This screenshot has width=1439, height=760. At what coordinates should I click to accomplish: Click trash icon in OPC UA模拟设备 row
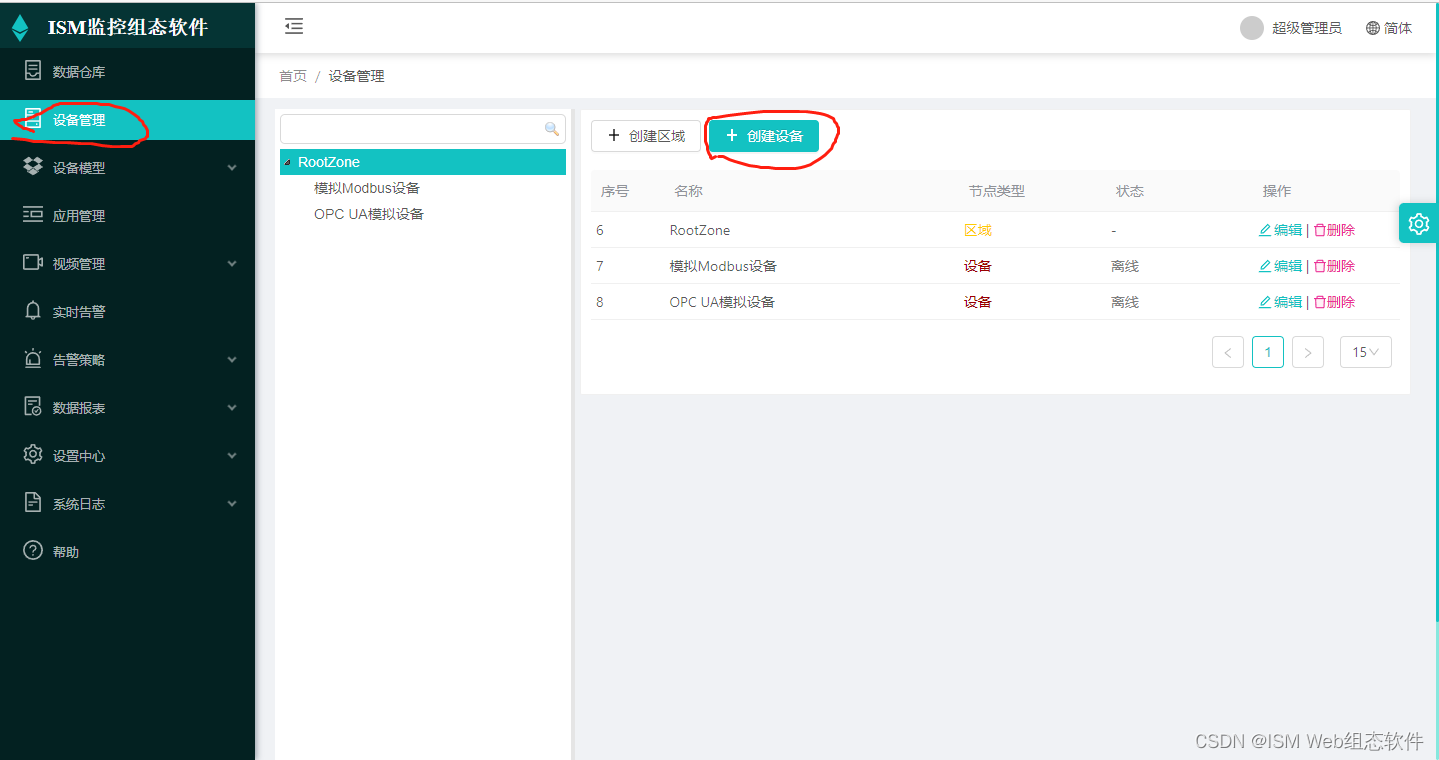(1319, 302)
